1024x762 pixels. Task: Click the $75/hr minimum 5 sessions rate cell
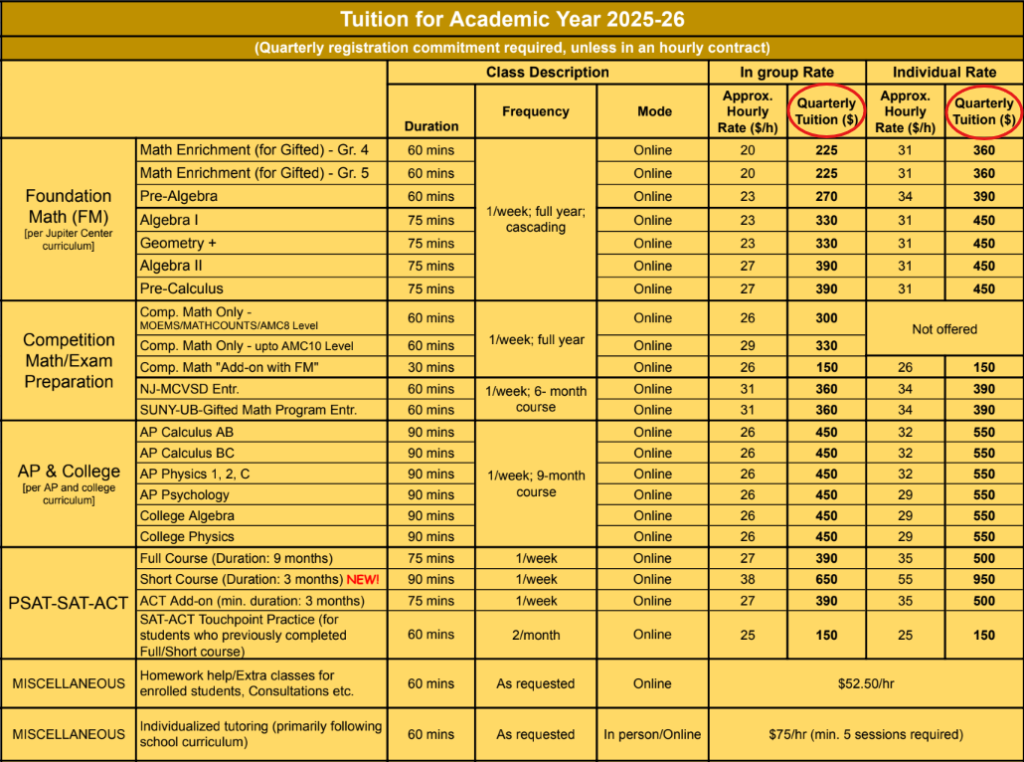pyautogui.click(x=866, y=734)
